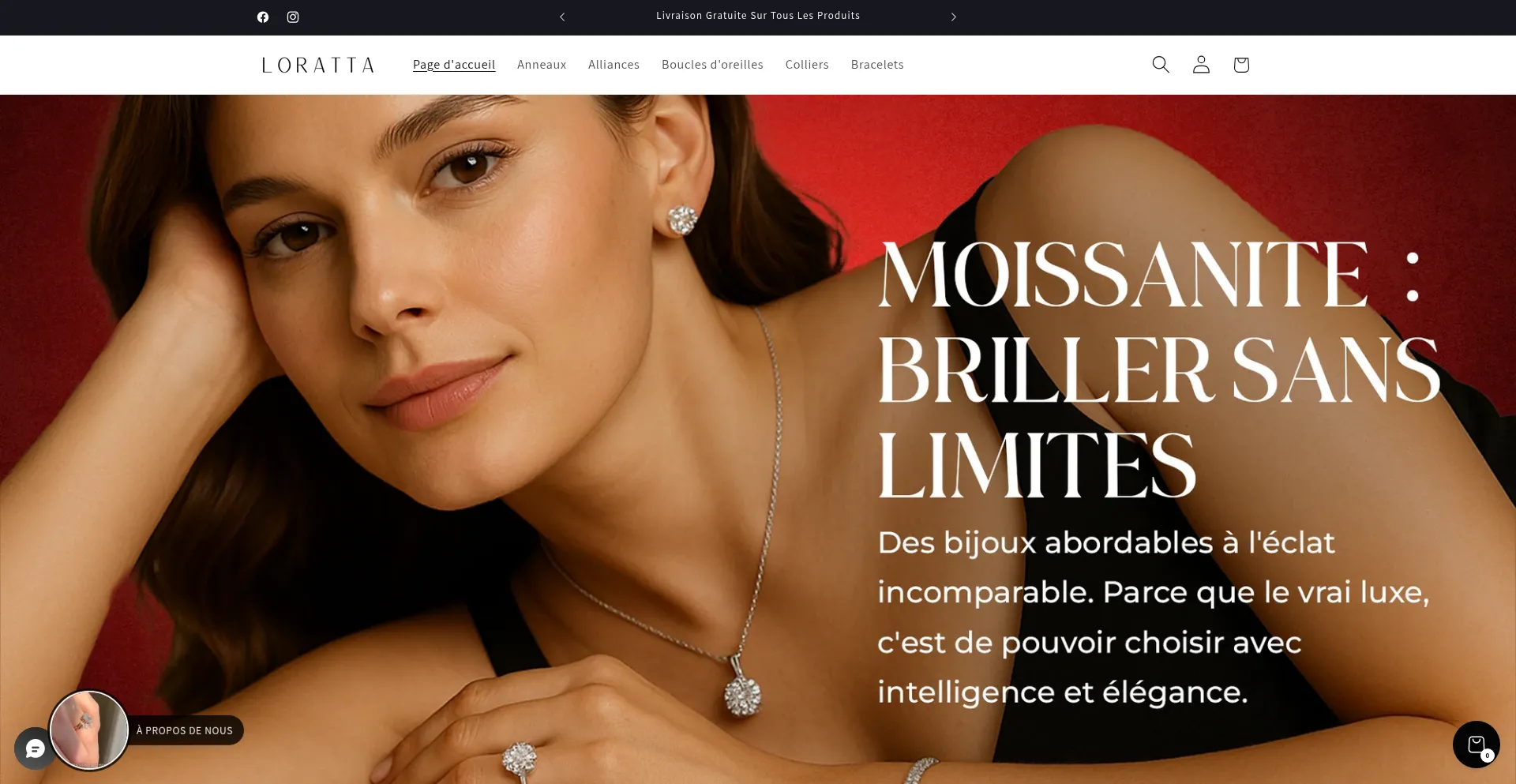Click the Livraison Gratuite announcement text
Screen dimensions: 1516x784
(x=758, y=16)
